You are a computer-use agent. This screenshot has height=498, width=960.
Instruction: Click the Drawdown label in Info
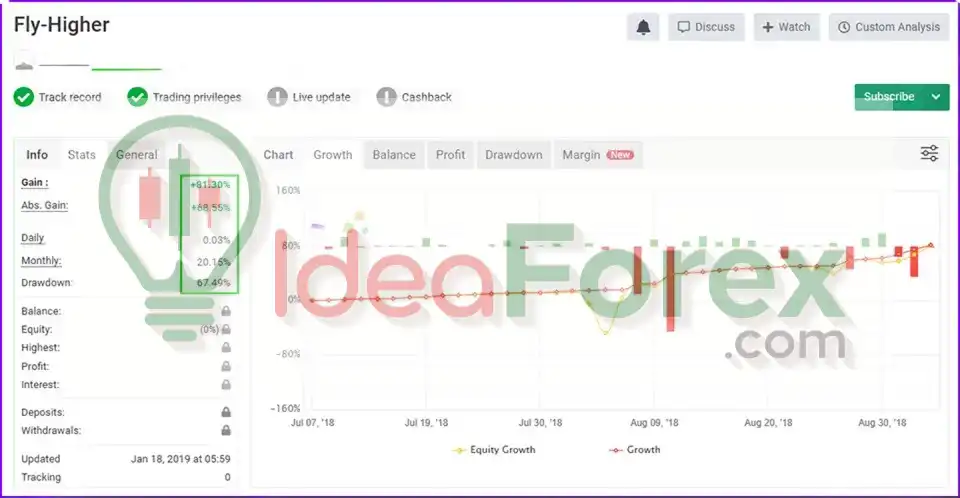pos(46,282)
